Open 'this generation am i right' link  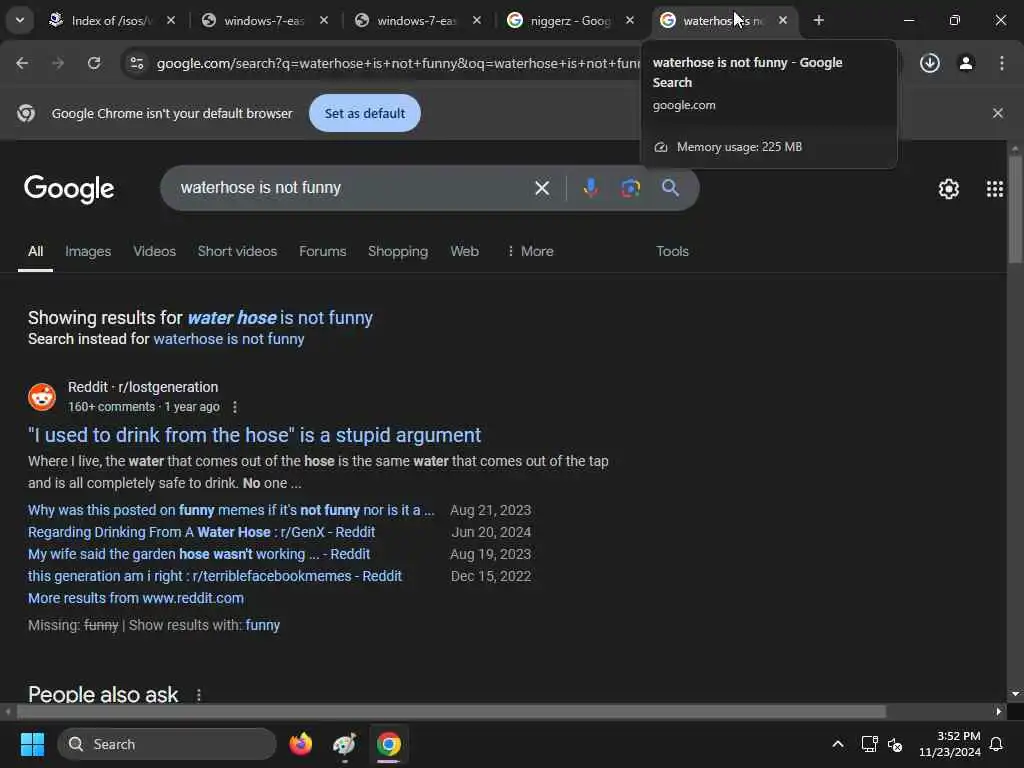pyautogui.click(x=215, y=576)
